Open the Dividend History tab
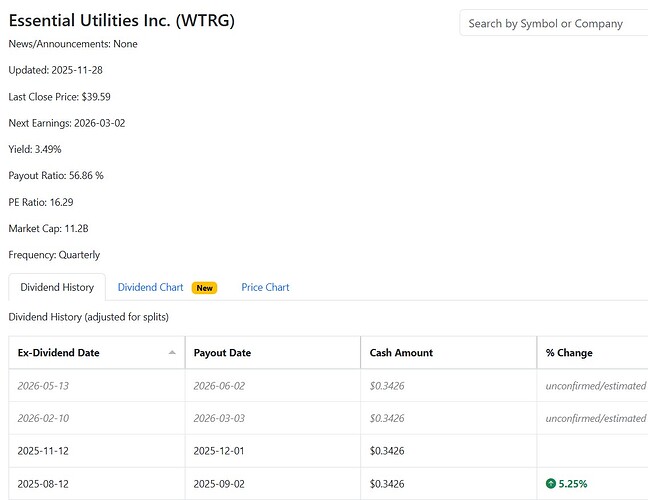 (56, 287)
